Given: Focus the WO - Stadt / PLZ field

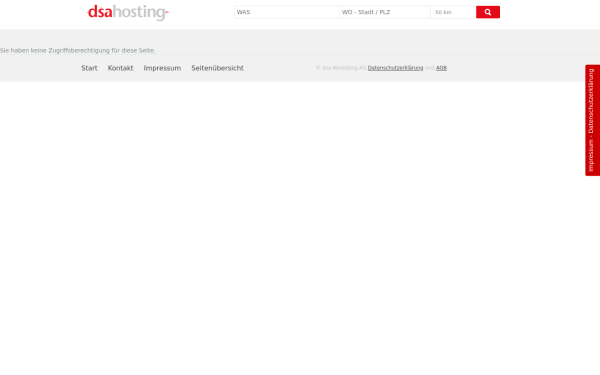Looking at the screenshot, I should click(385, 12).
